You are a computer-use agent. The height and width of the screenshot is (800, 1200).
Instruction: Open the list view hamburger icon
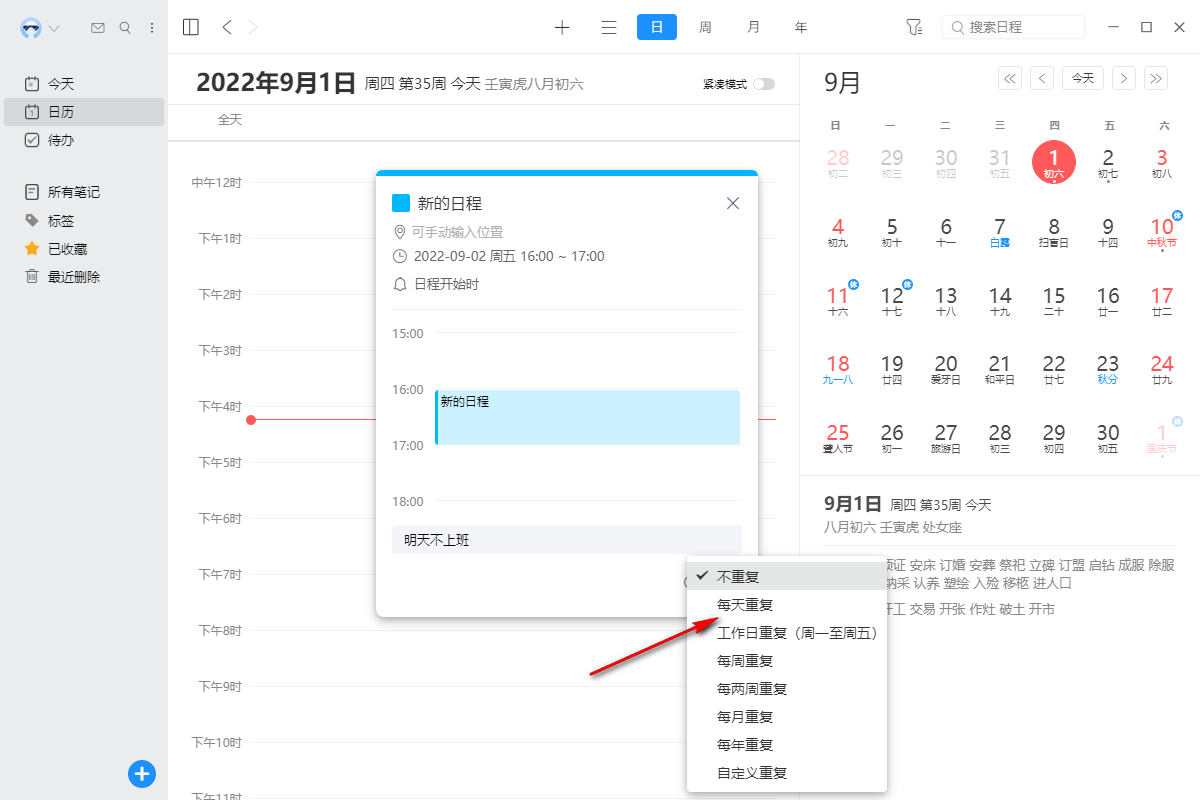click(609, 28)
